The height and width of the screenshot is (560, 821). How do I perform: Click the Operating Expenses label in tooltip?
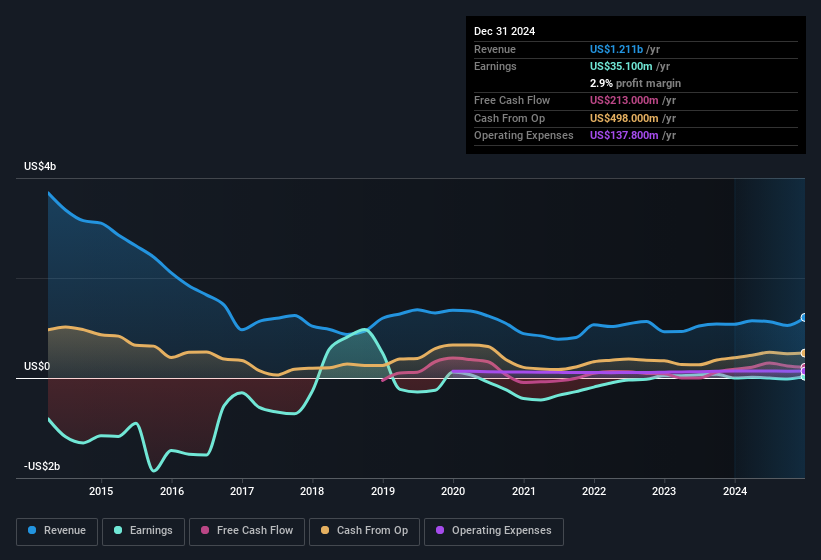coord(524,136)
